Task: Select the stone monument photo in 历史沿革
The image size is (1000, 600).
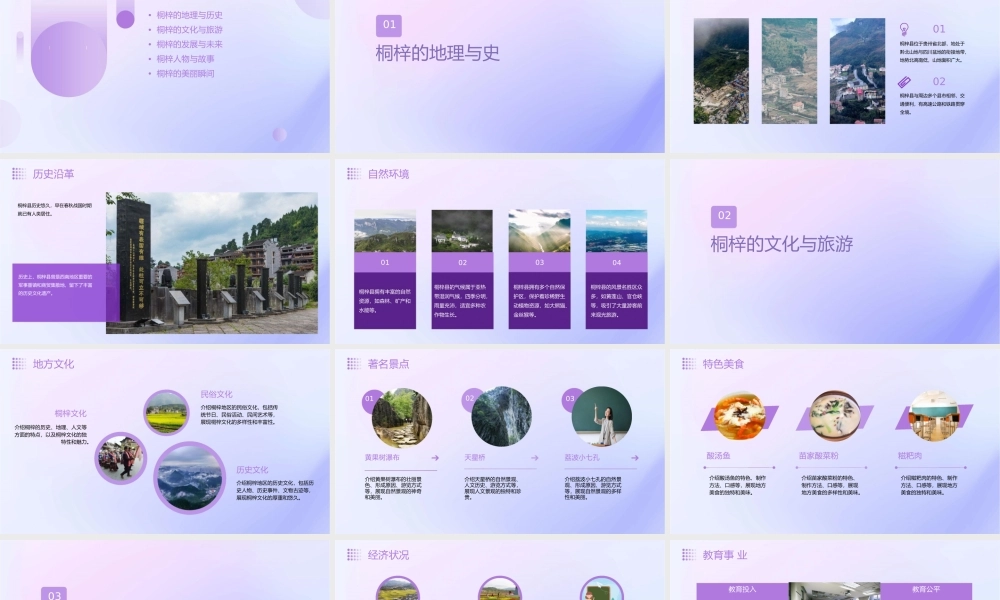Action: (x=212, y=263)
